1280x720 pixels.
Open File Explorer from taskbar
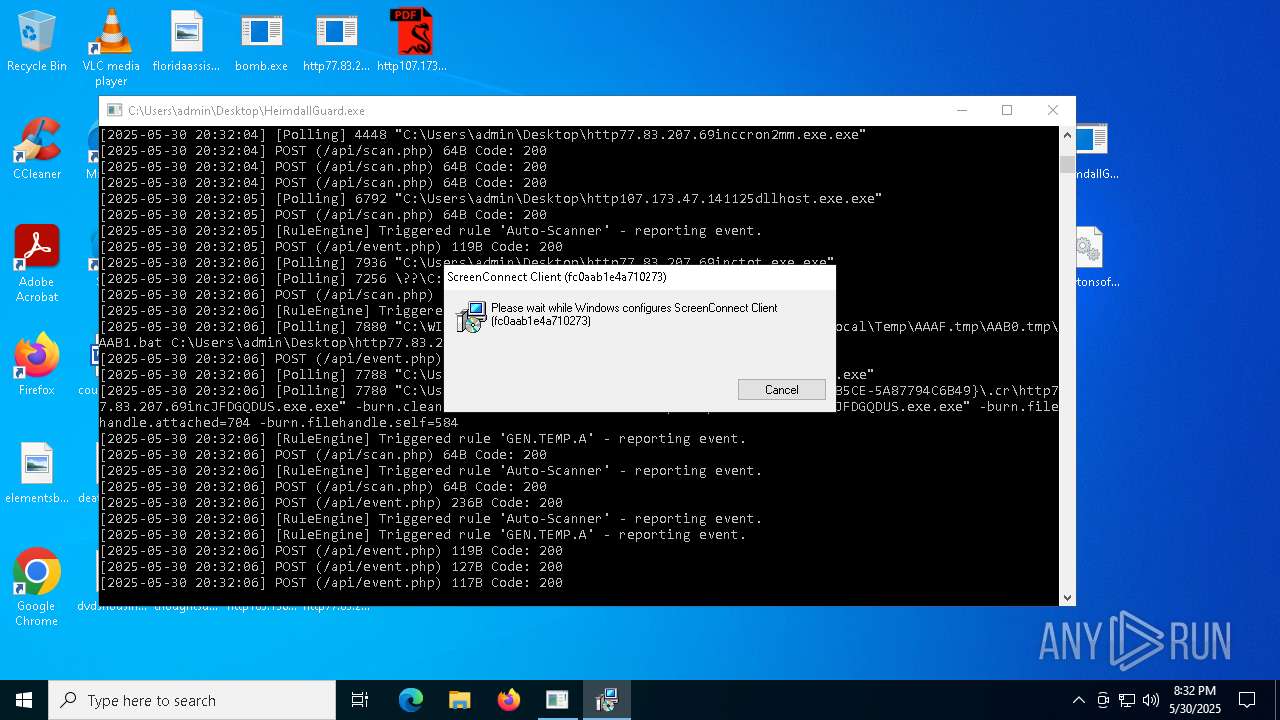click(x=459, y=700)
